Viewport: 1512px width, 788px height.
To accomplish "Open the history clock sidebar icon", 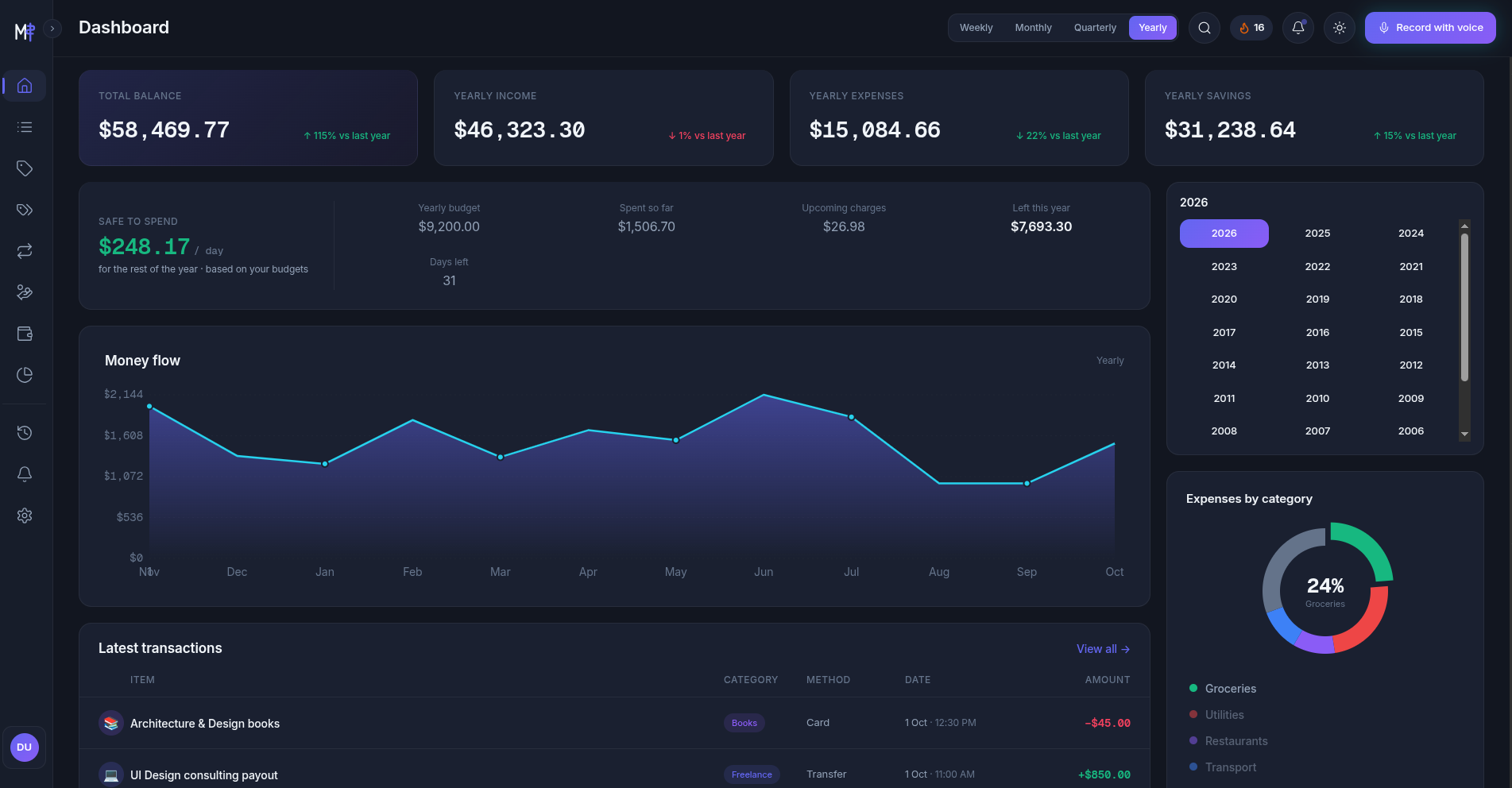I will (x=25, y=433).
